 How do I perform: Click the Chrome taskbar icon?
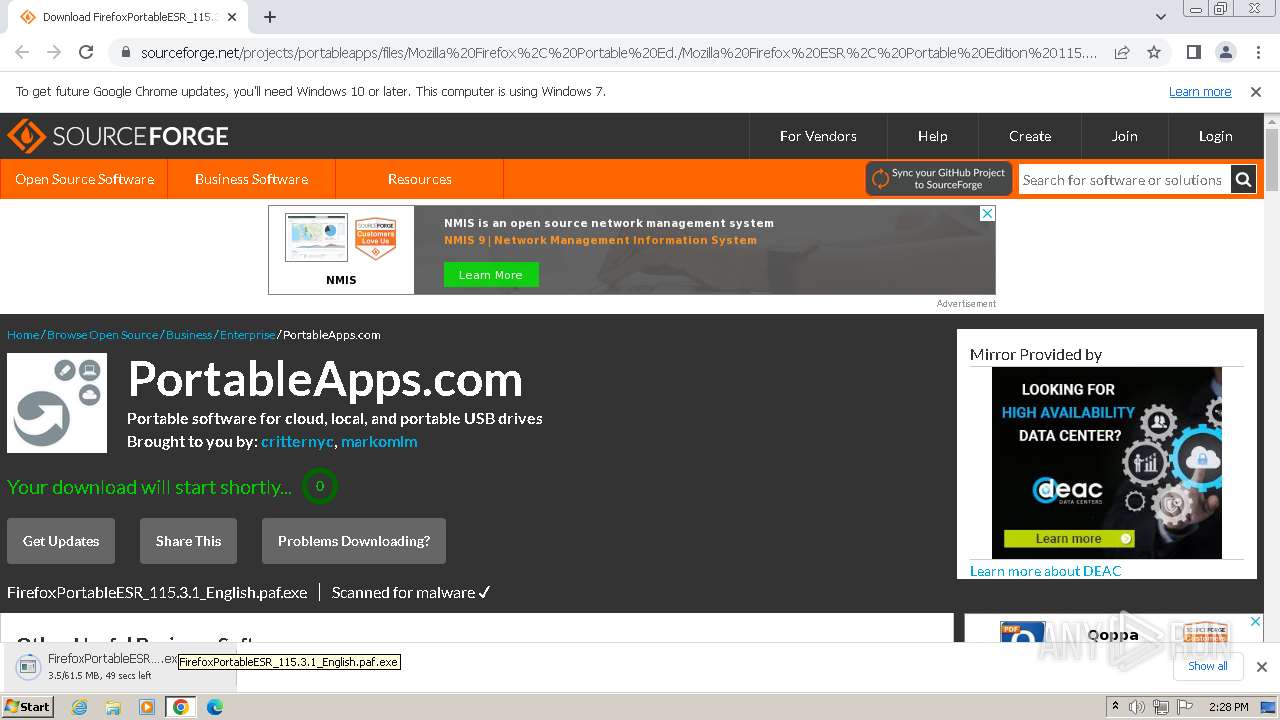[x=181, y=707]
